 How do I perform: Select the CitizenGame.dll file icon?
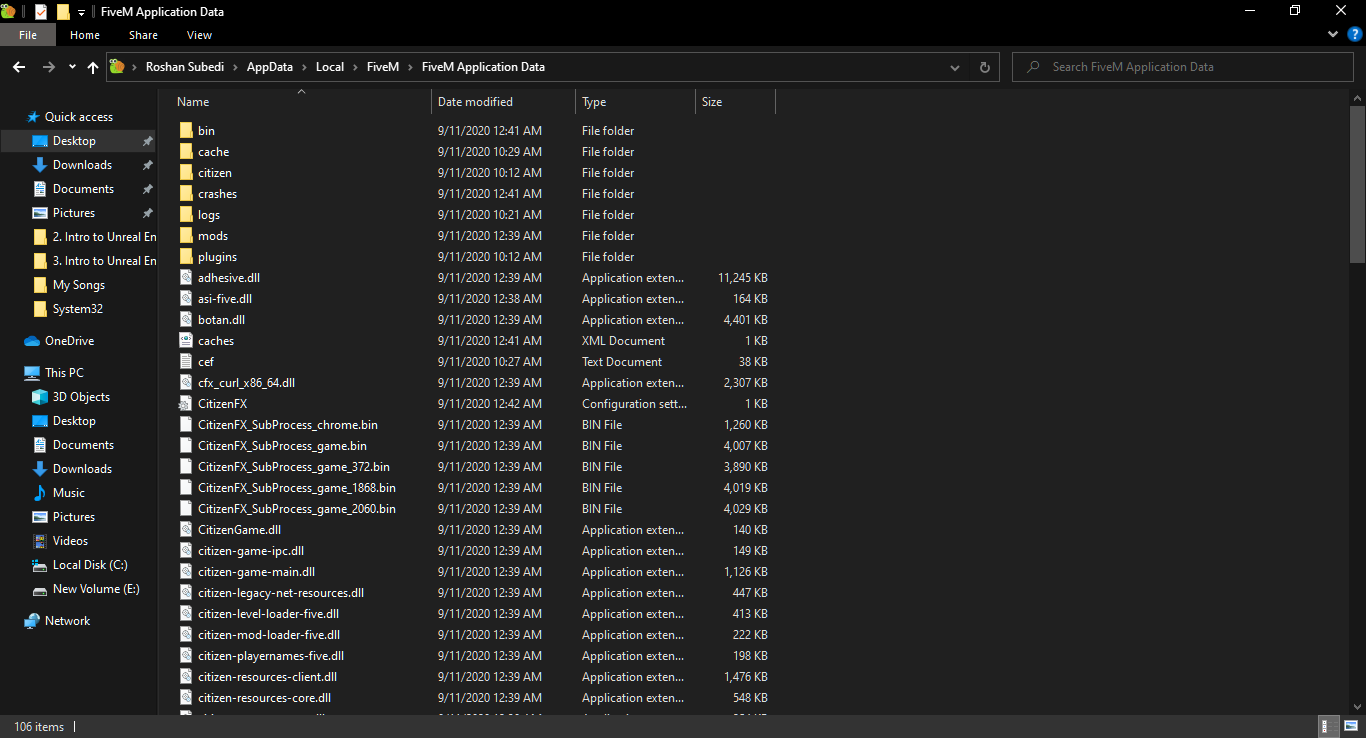pyautogui.click(x=186, y=530)
